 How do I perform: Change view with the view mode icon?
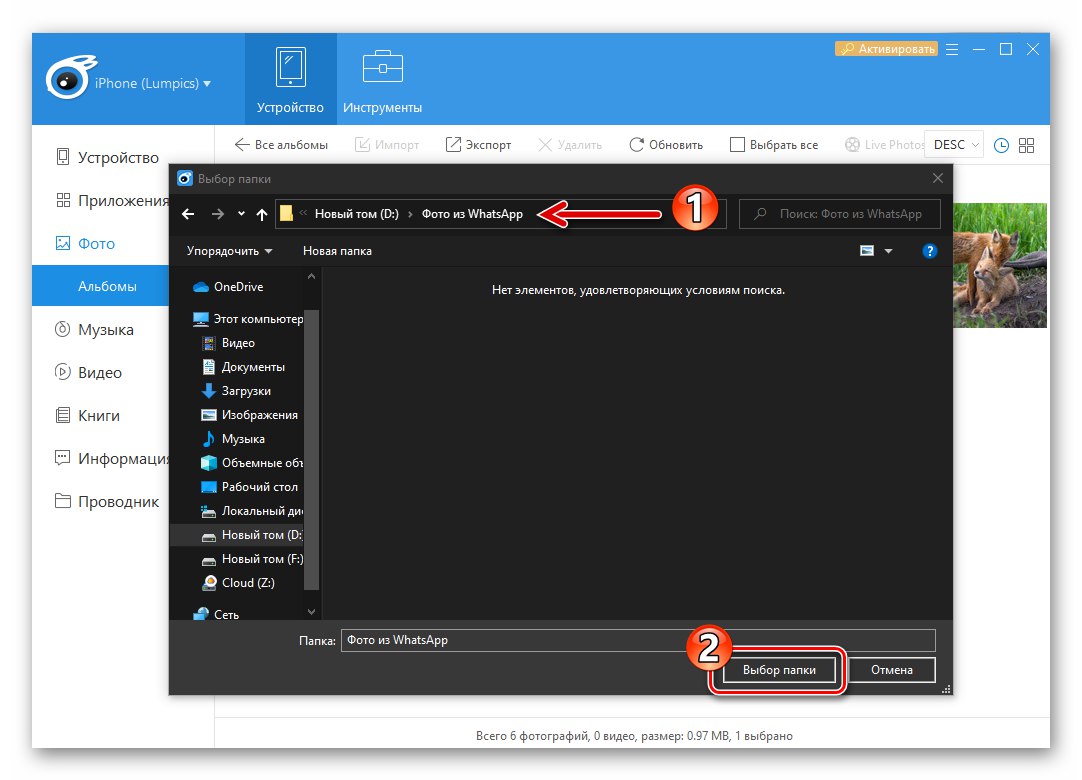coord(867,251)
